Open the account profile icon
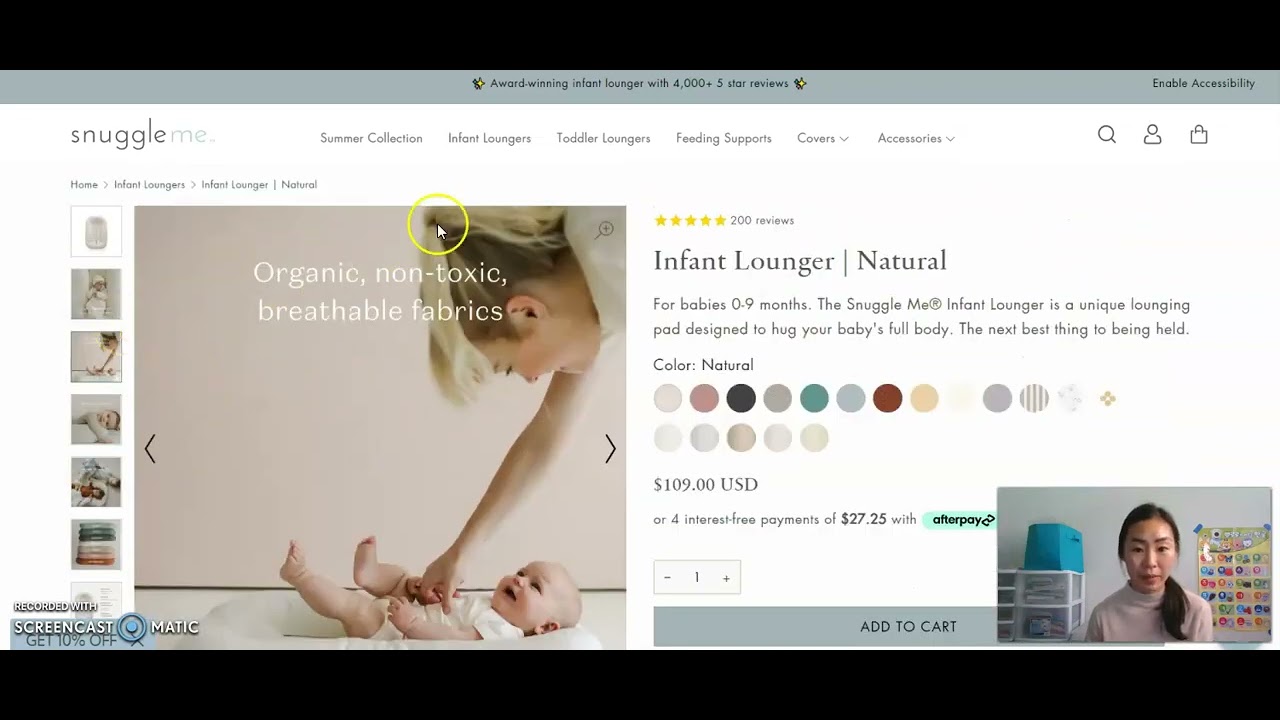Viewport: 1280px width, 720px height. [1152, 135]
